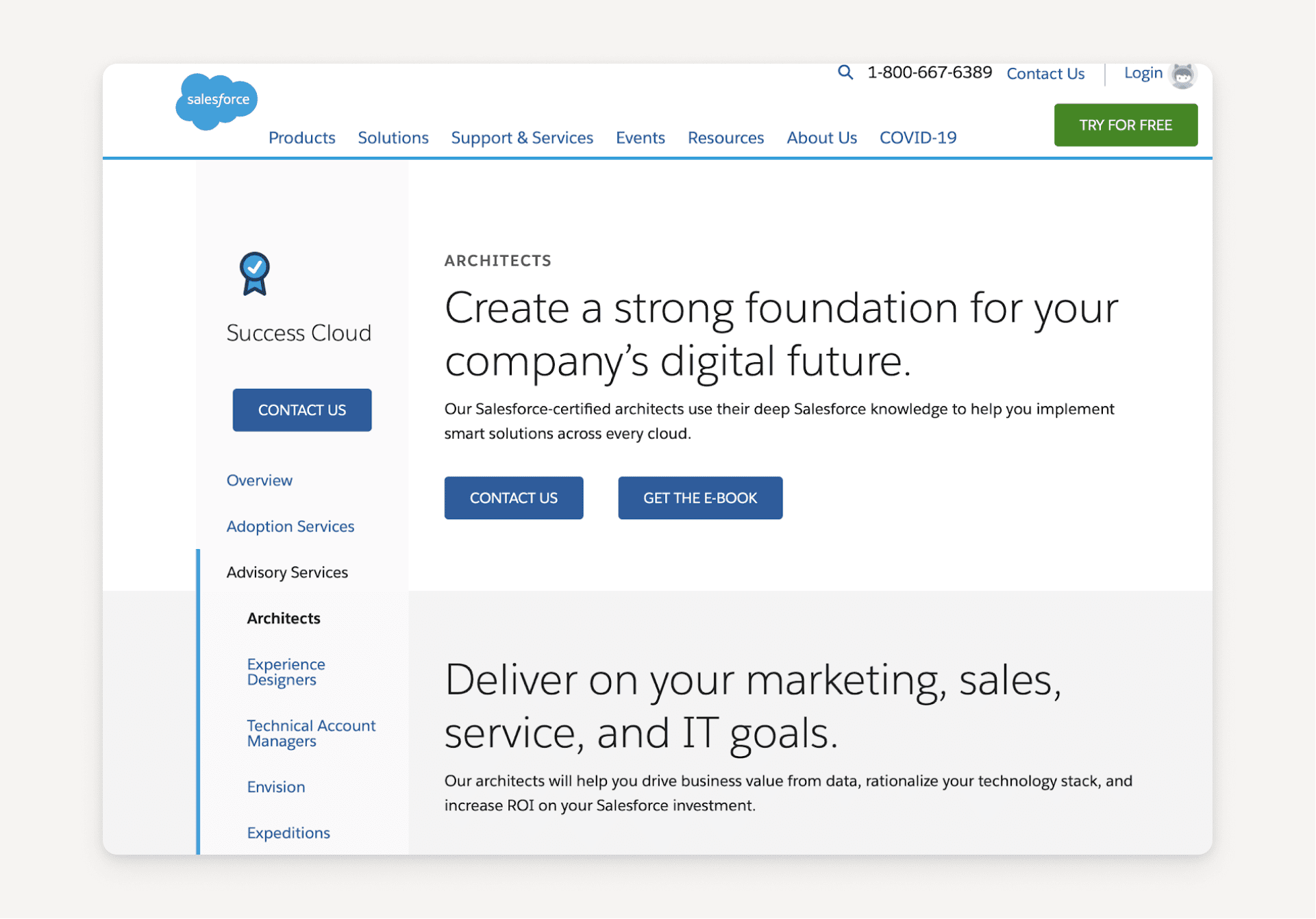The image size is (1316, 919).
Task: Click the 1-800-667-6389 phone number
Action: pos(929,72)
